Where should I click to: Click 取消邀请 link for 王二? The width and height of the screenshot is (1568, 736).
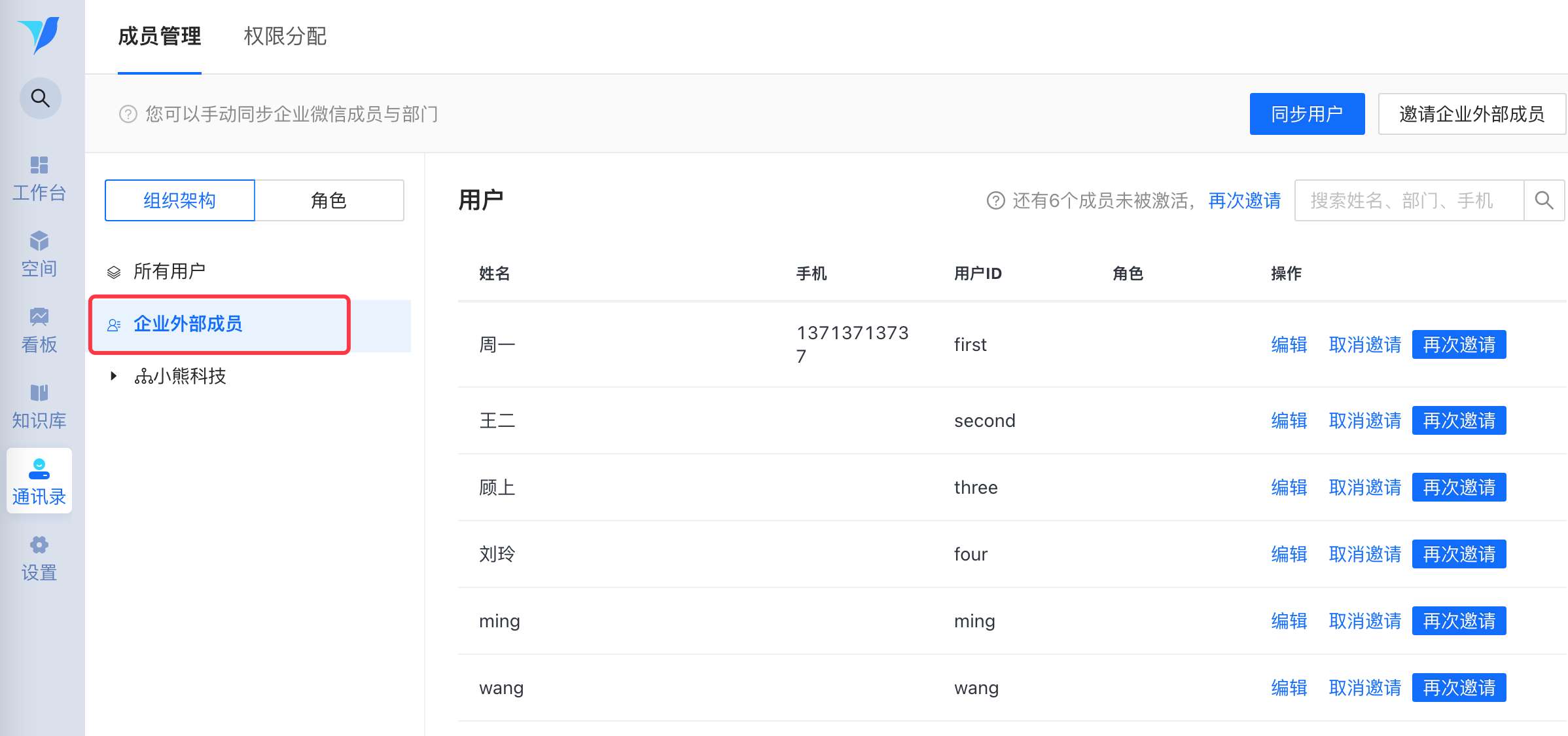(1364, 420)
